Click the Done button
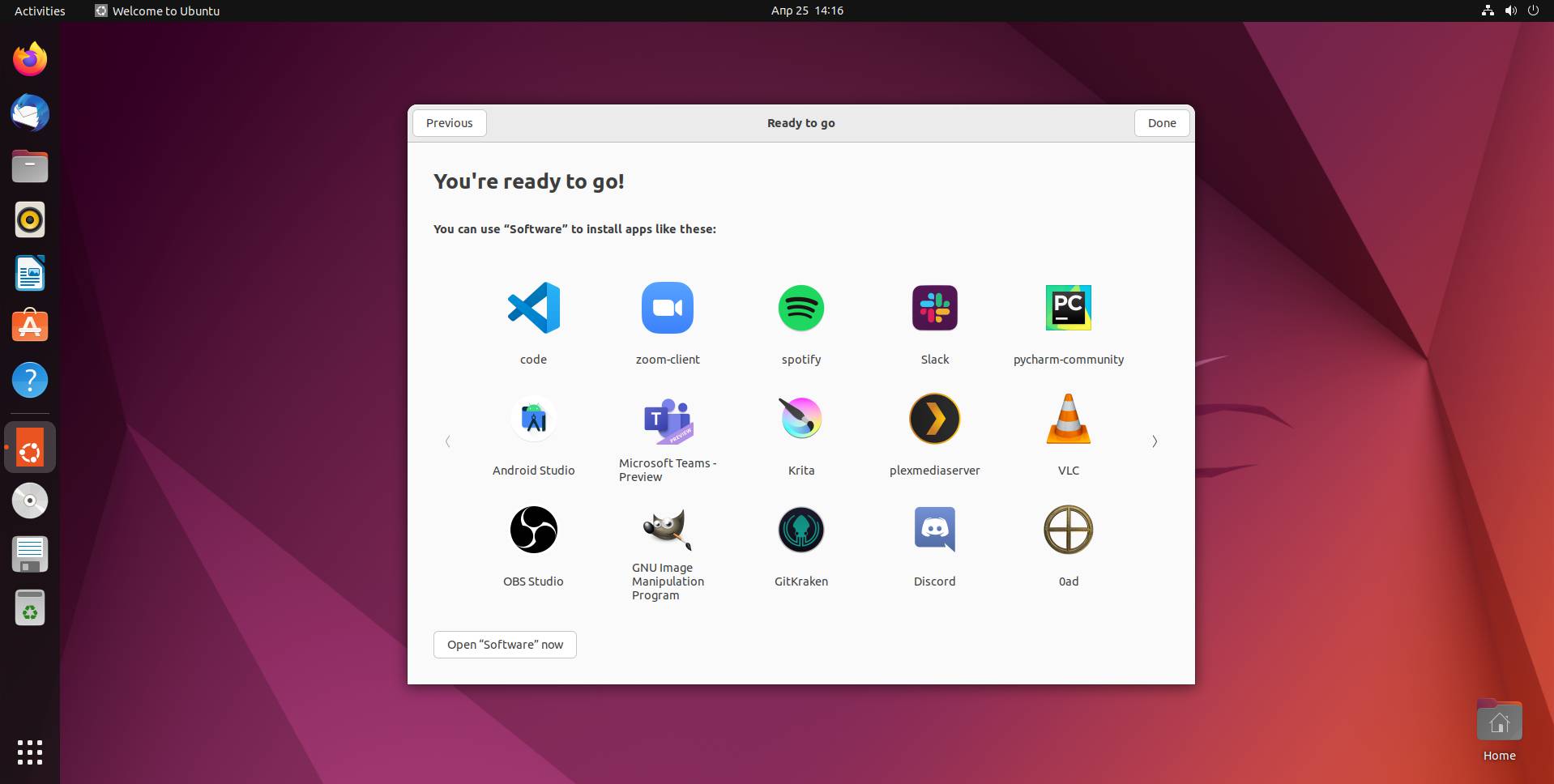The width and height of the screenshot is (1554, 784). pyautogui.click(x=1160, y=122)
